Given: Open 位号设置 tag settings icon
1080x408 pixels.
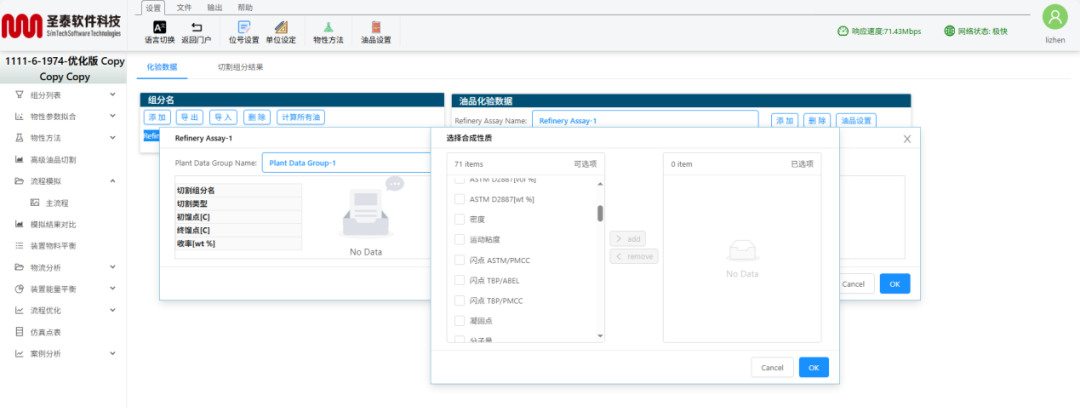Looking at the screenshot, I should point(244,28).
